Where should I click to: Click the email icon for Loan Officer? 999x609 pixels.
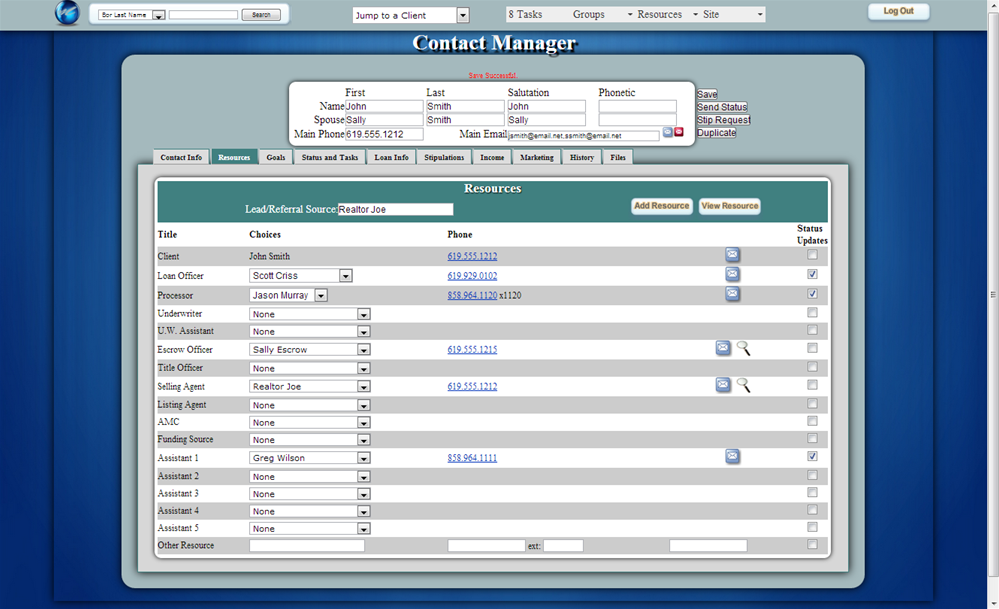732,274
